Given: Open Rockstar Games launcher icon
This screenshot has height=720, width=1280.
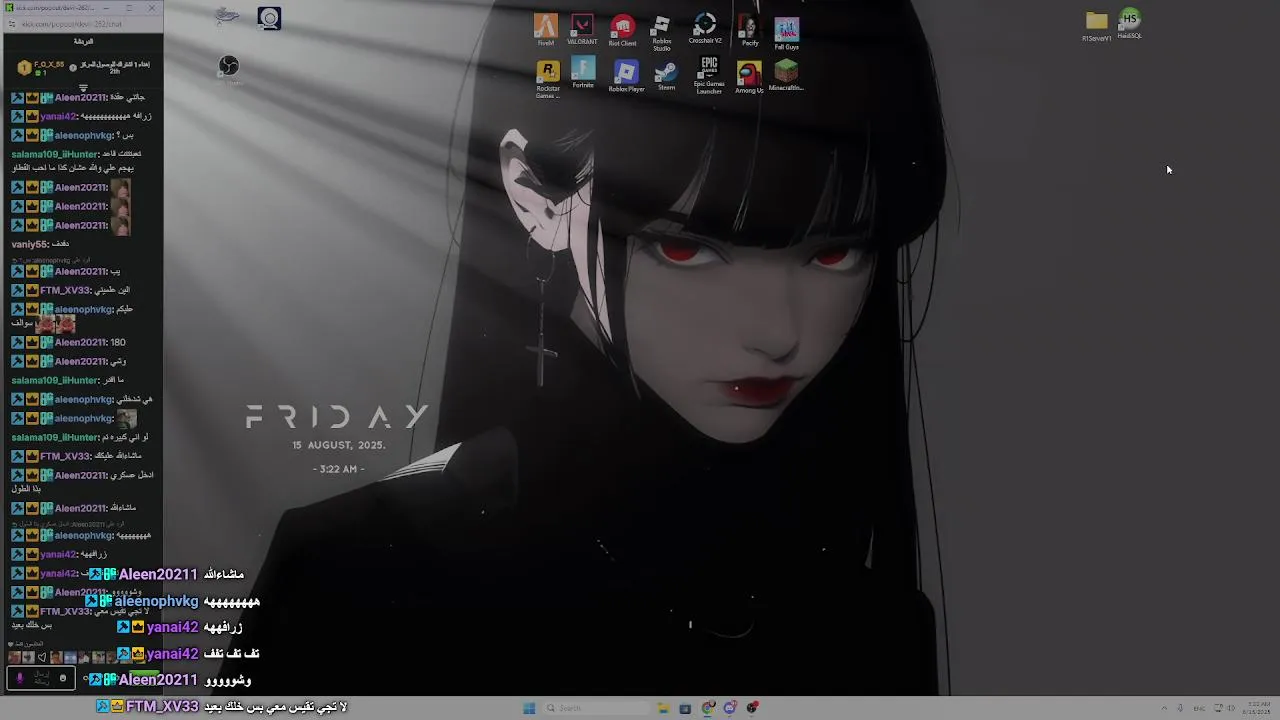Looking at the screenshot, I should click(x=548, y=79).
